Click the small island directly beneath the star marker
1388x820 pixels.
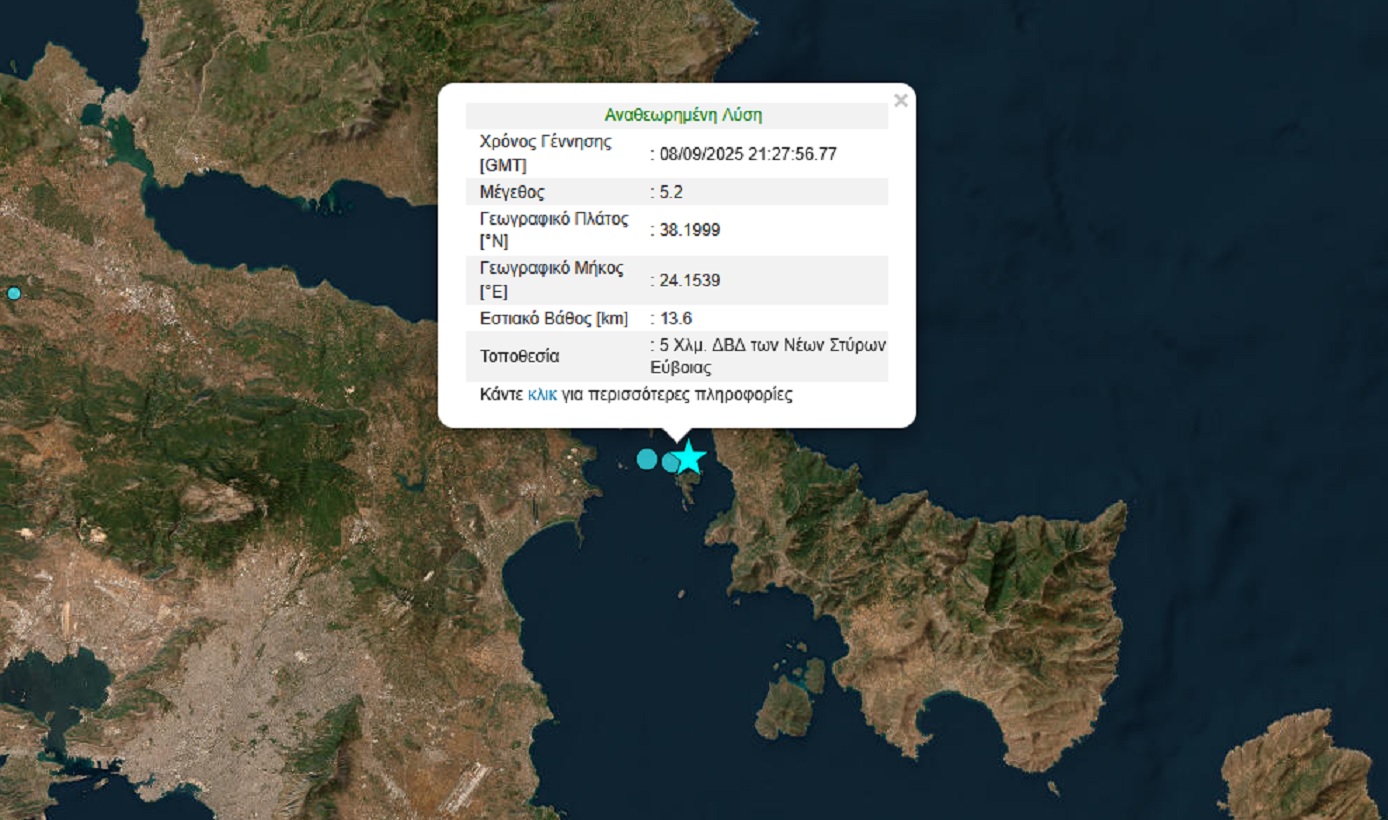point(688,490)
